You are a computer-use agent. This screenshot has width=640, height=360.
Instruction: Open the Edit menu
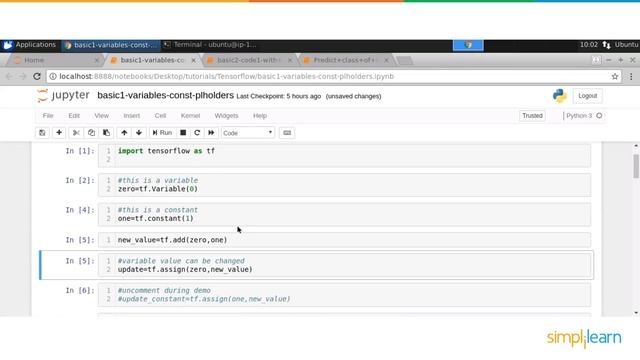click(74, 116)
